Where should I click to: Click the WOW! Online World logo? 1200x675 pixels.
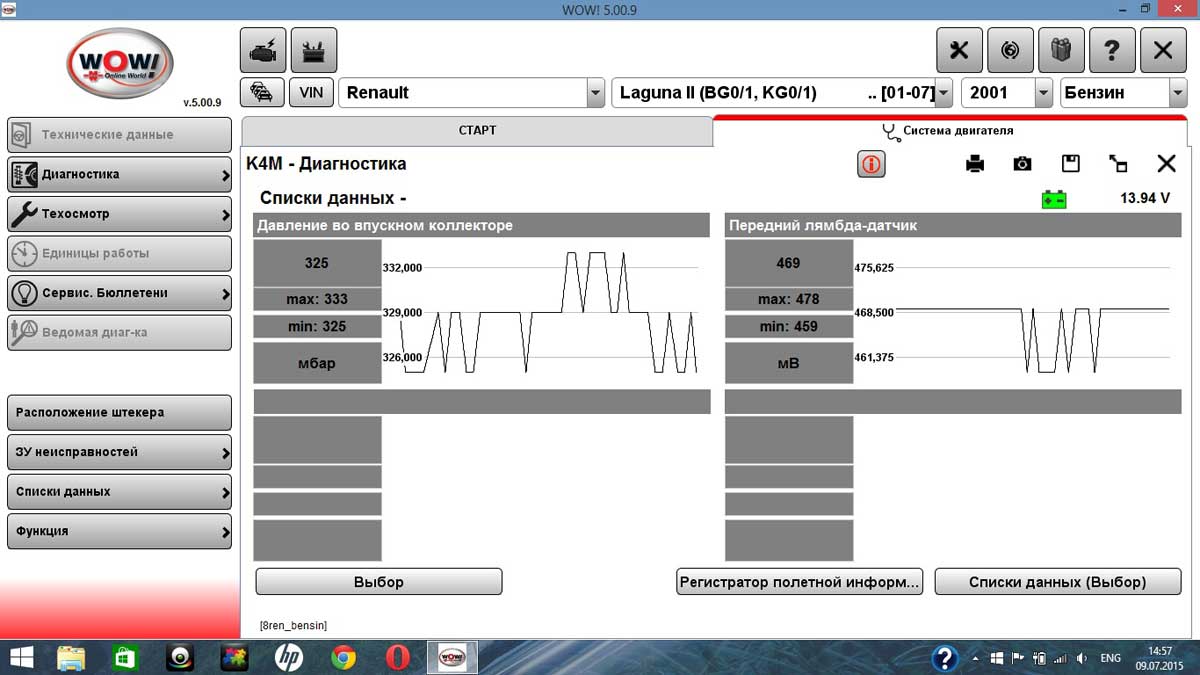coord(120,62)
